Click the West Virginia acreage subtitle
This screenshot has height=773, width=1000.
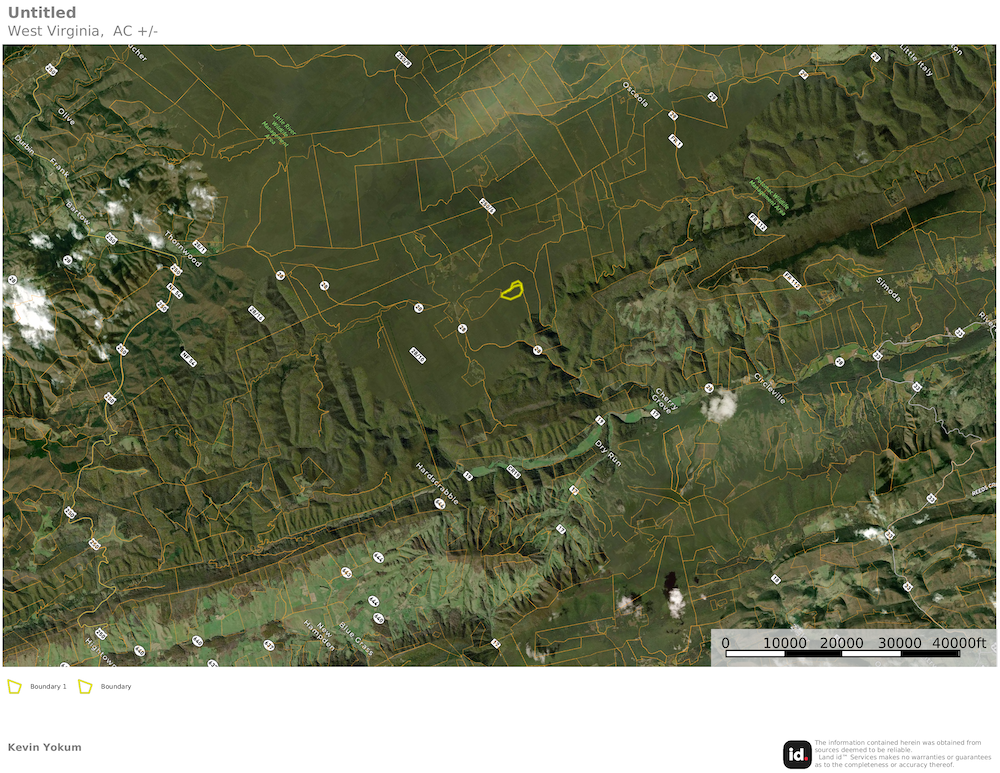(x=83, y=31)
